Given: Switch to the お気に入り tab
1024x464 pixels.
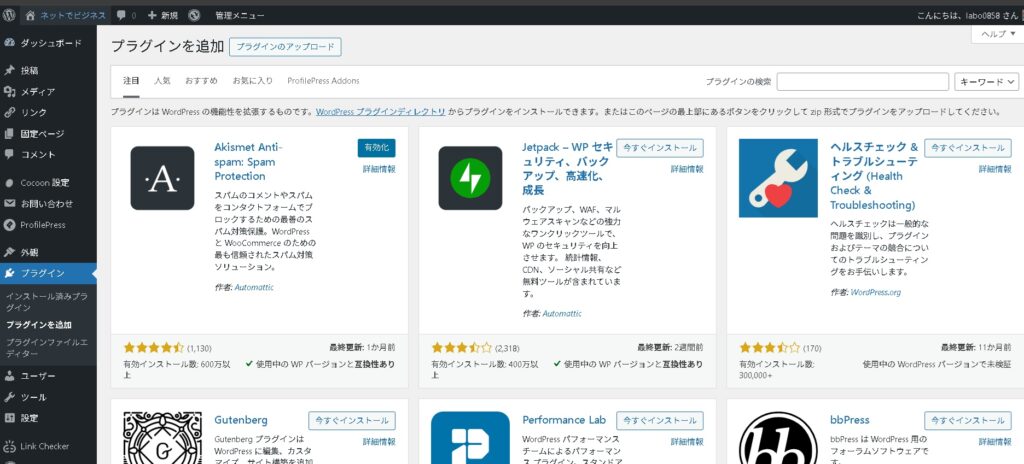Looking at the screenshot, I should [x=253, y=81].
